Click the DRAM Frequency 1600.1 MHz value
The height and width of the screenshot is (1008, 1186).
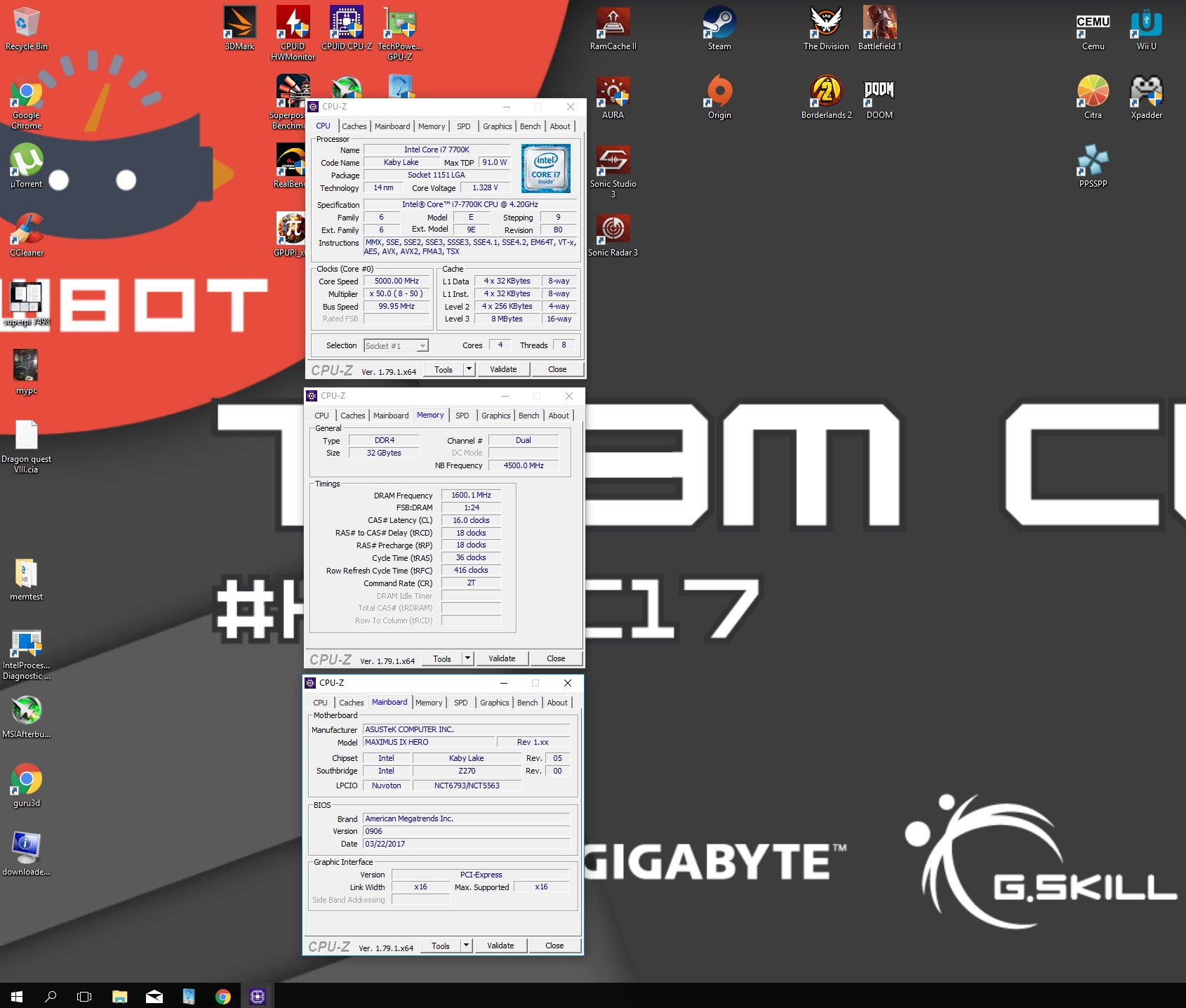coord(471,495)
